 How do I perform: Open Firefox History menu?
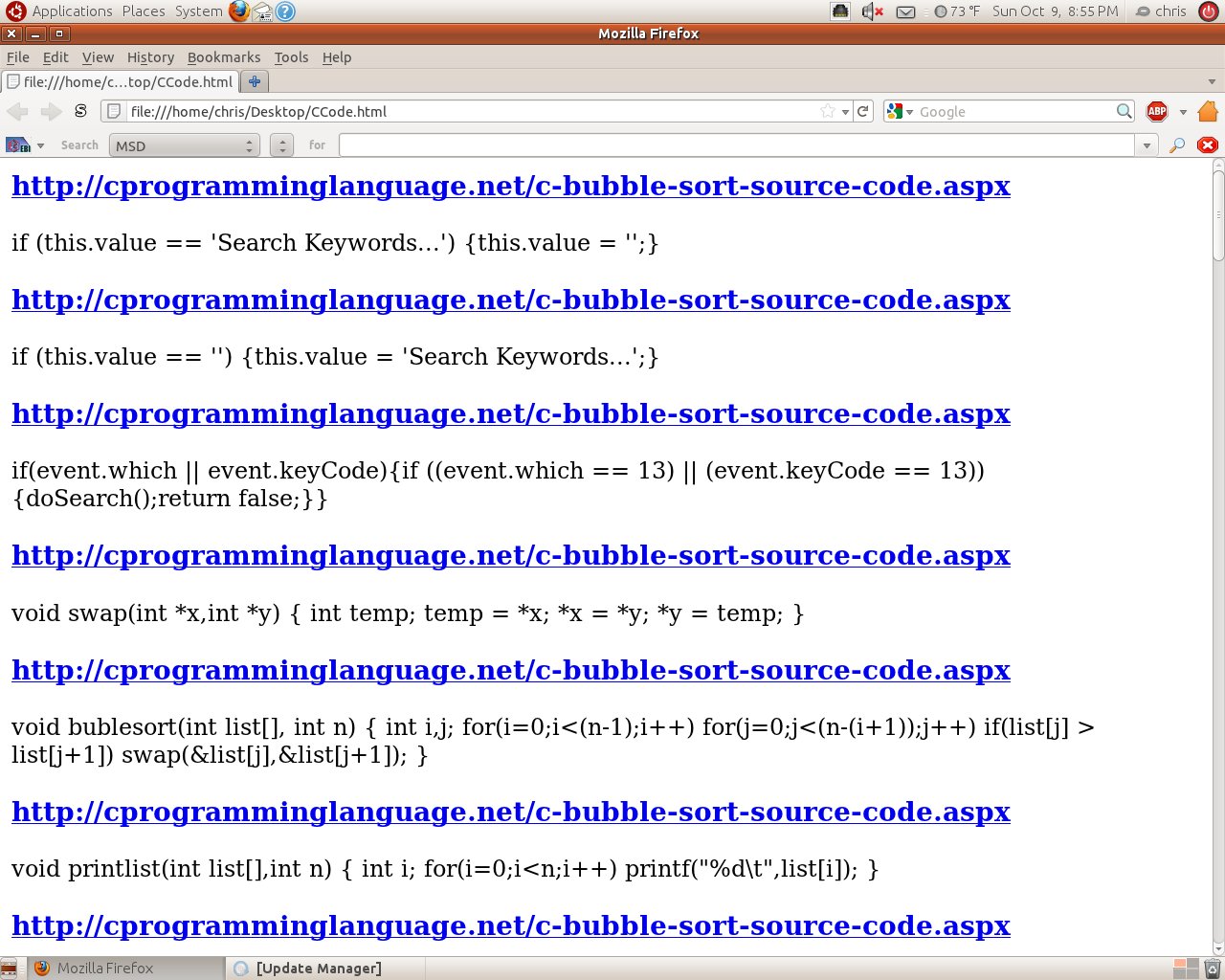[150, 57]
